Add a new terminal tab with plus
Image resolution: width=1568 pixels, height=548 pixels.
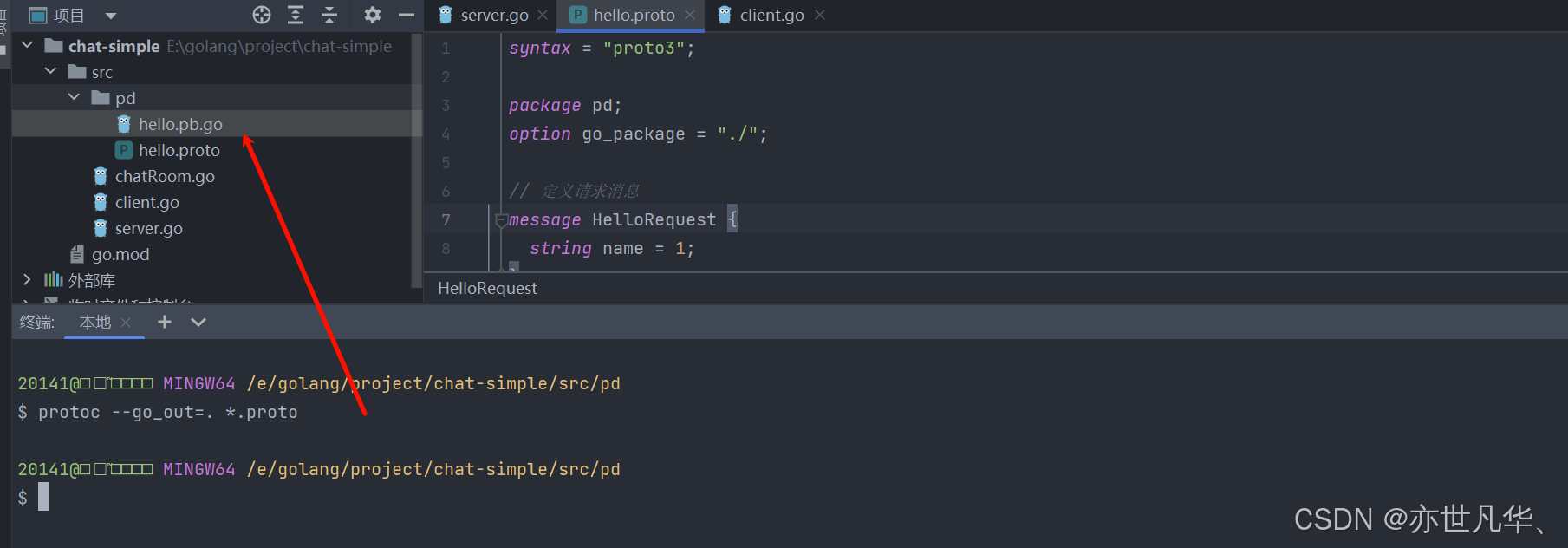[x=165, y=323]
